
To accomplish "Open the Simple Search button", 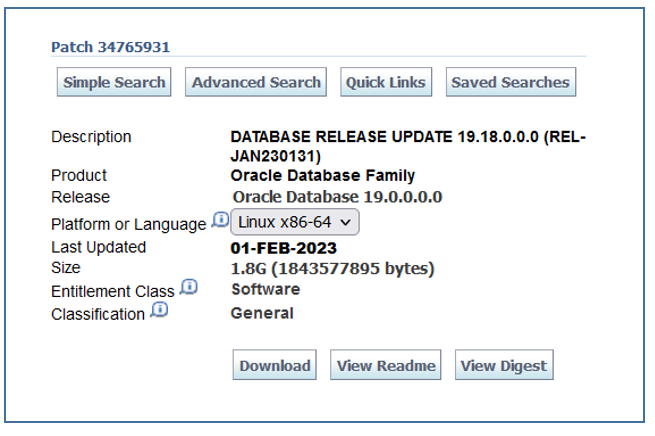I will coord(114,83).
